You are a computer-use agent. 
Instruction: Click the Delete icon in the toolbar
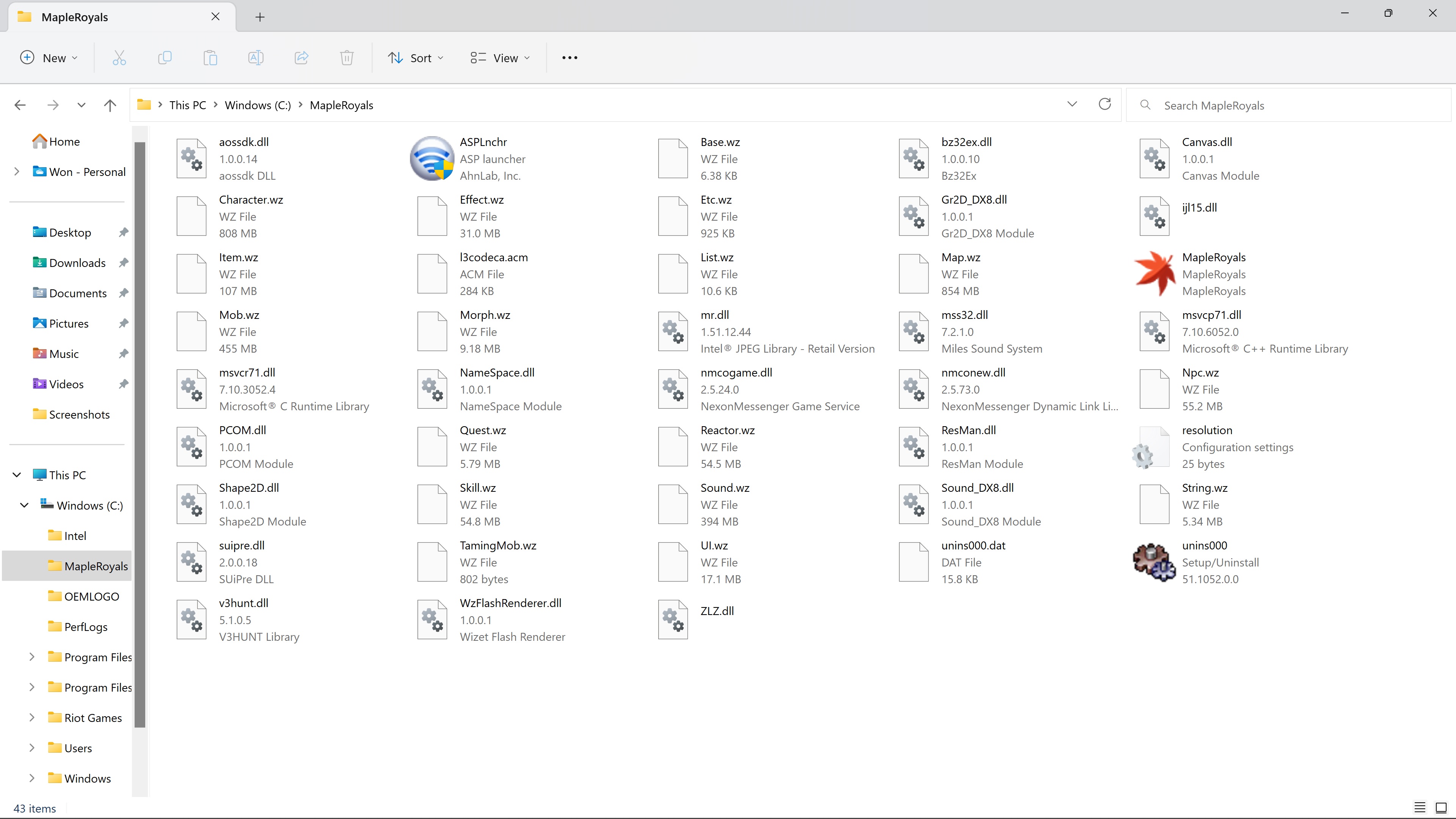coord(347,57)
